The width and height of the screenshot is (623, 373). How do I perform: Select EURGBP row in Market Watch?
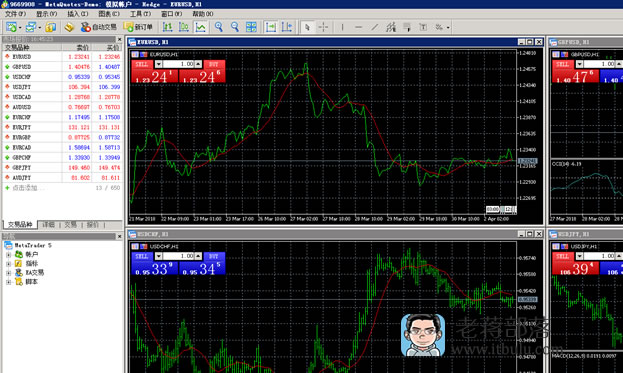pyautogui.click(x=62, y=137)
